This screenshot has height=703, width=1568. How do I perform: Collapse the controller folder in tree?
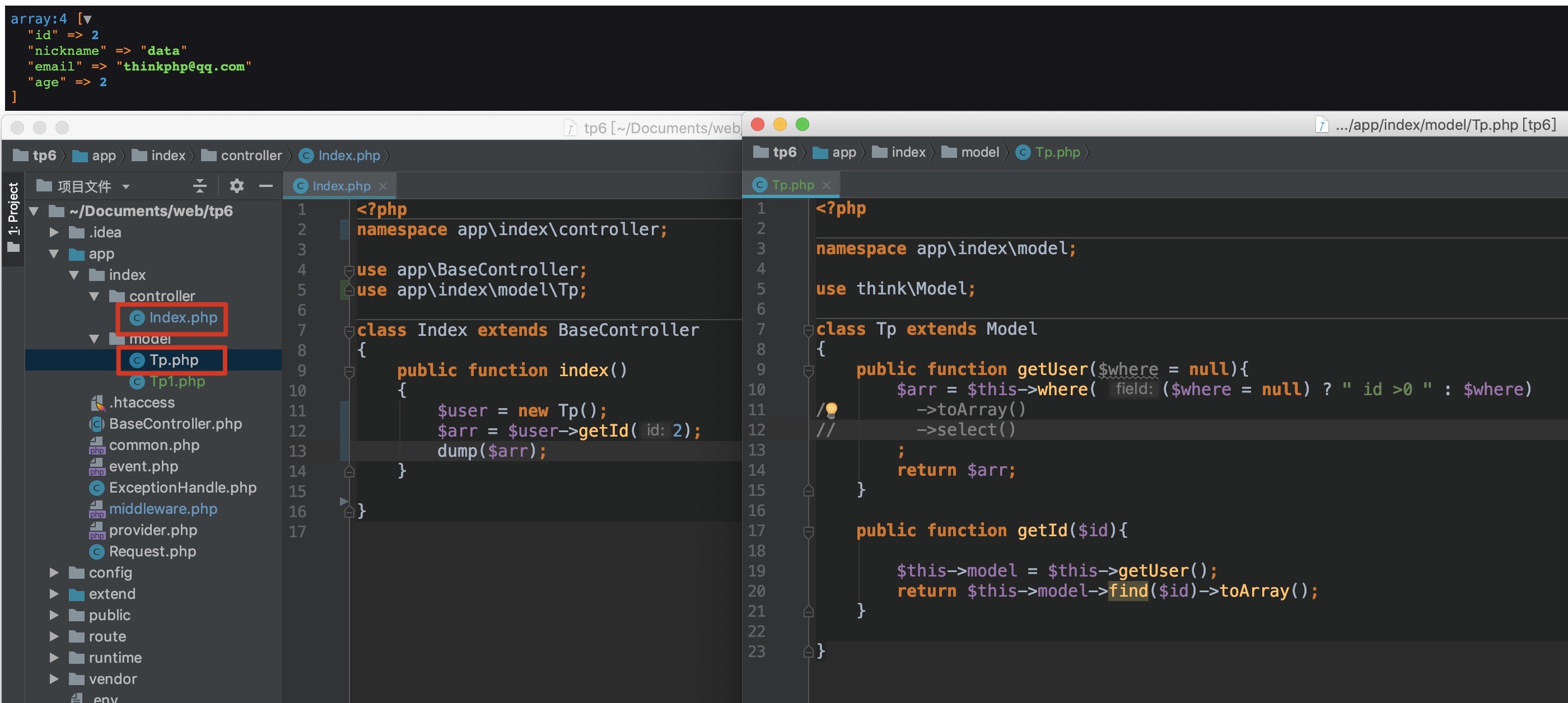tap(94, 296)
